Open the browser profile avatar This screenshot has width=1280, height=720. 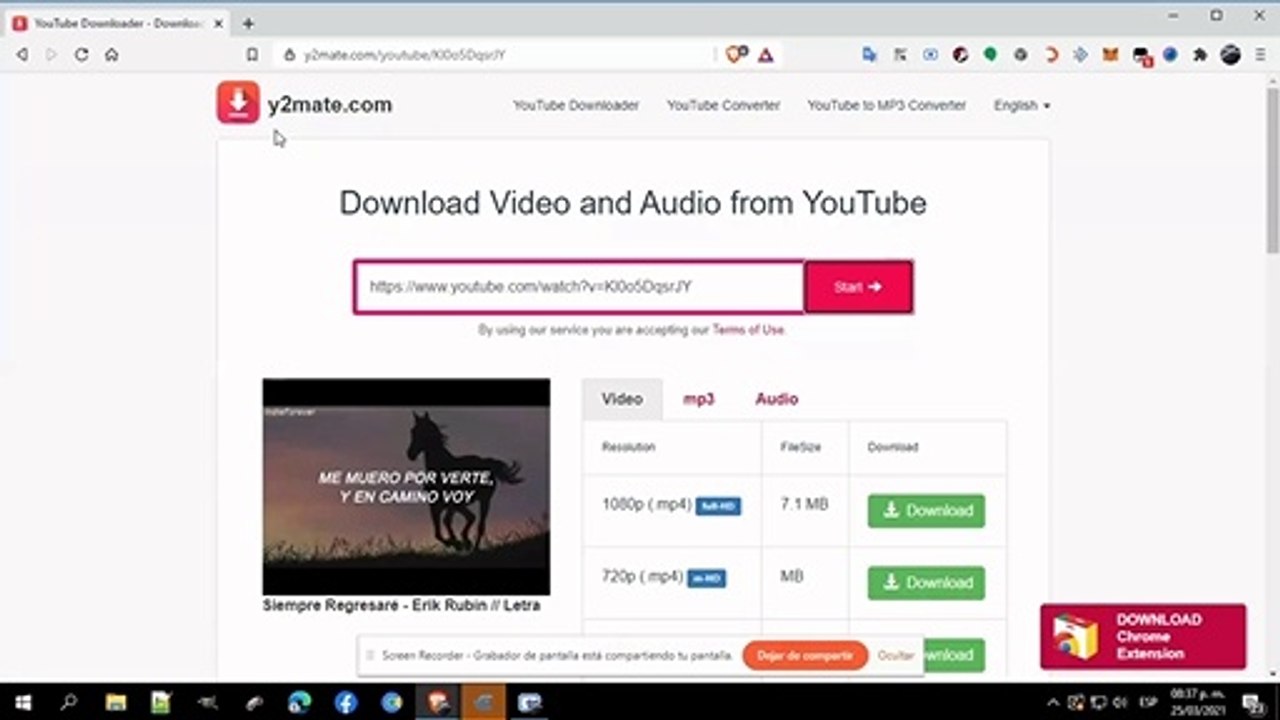click(1230, 55)
